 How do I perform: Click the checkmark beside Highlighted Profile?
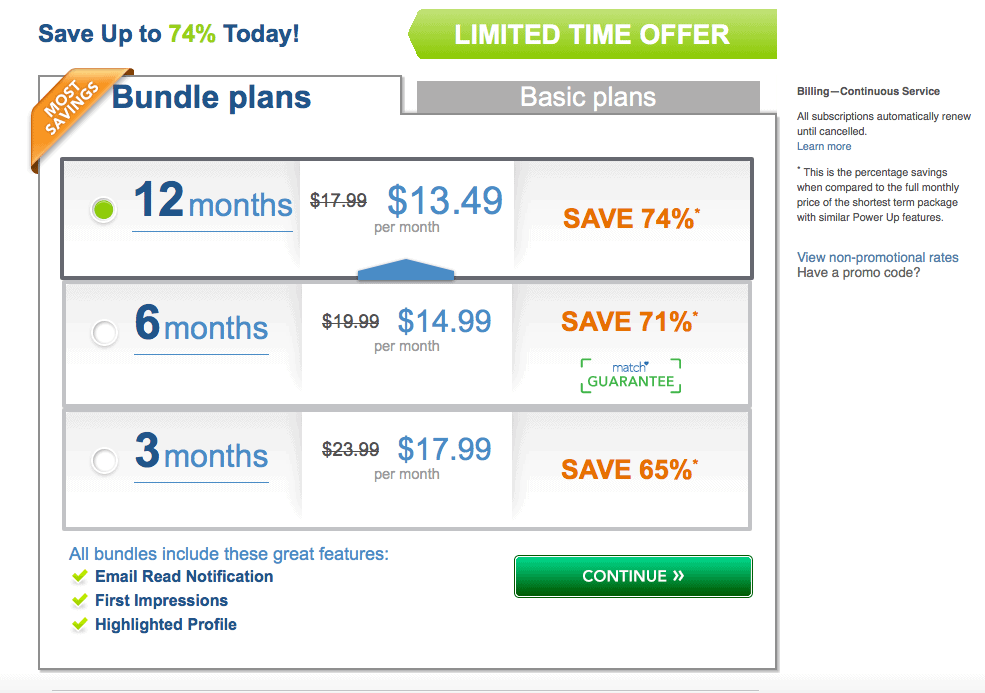pos(80,624)
